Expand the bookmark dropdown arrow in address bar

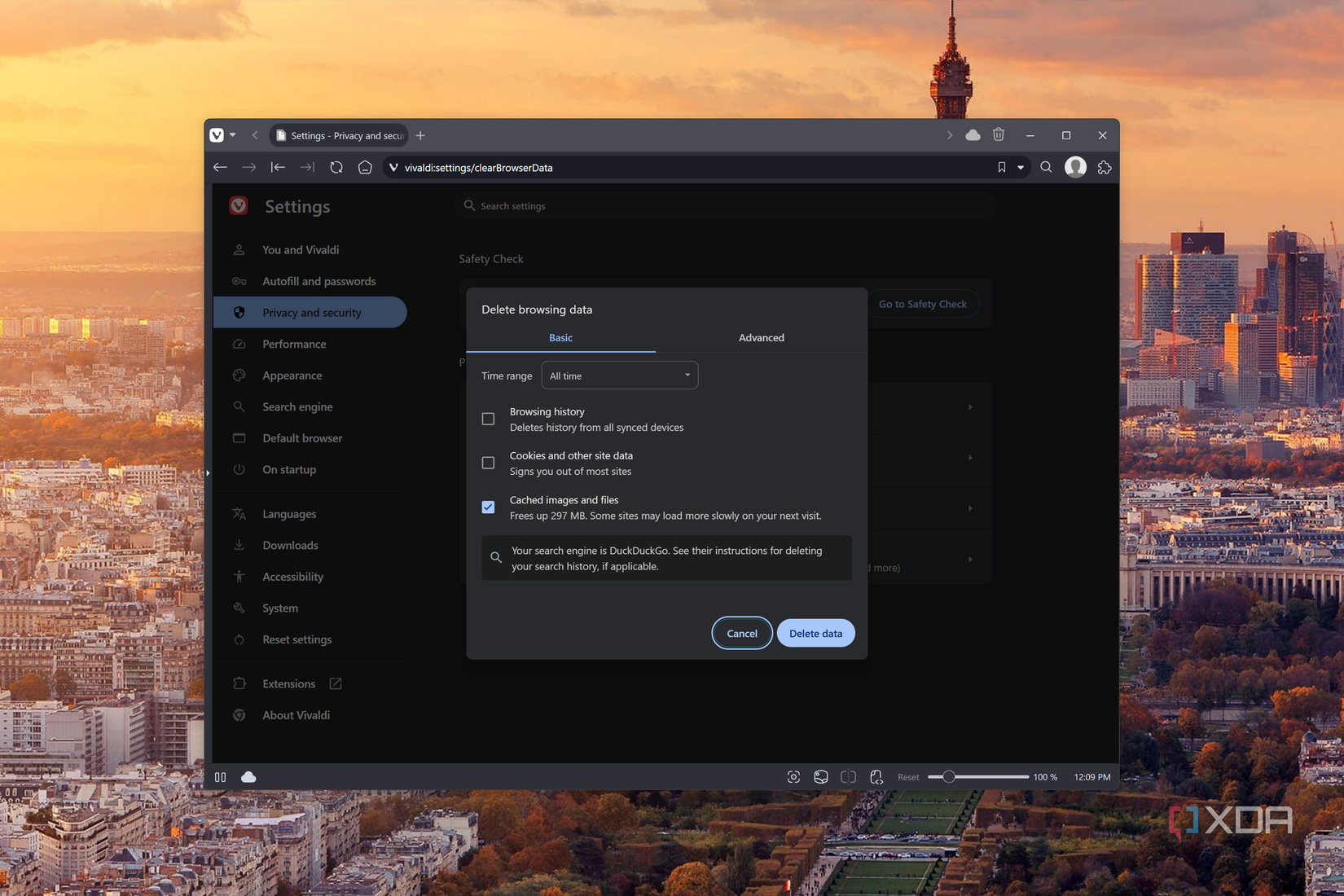[x=1020, y=167]
